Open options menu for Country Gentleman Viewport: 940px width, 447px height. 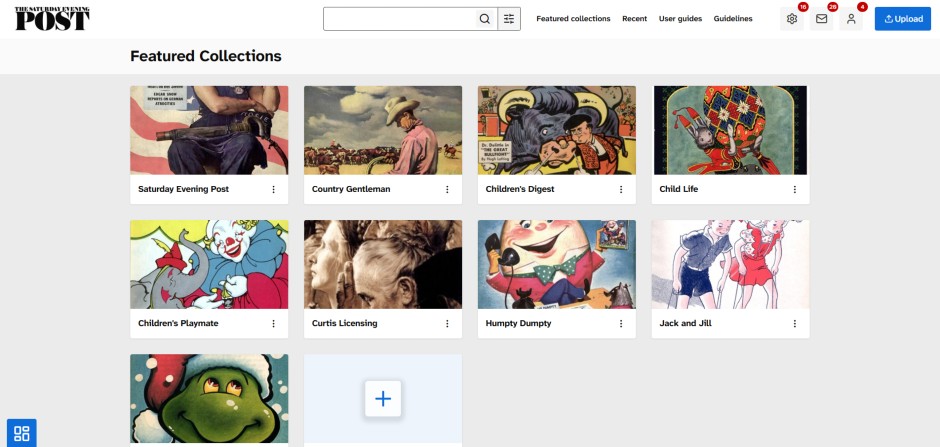click(447, 189)
